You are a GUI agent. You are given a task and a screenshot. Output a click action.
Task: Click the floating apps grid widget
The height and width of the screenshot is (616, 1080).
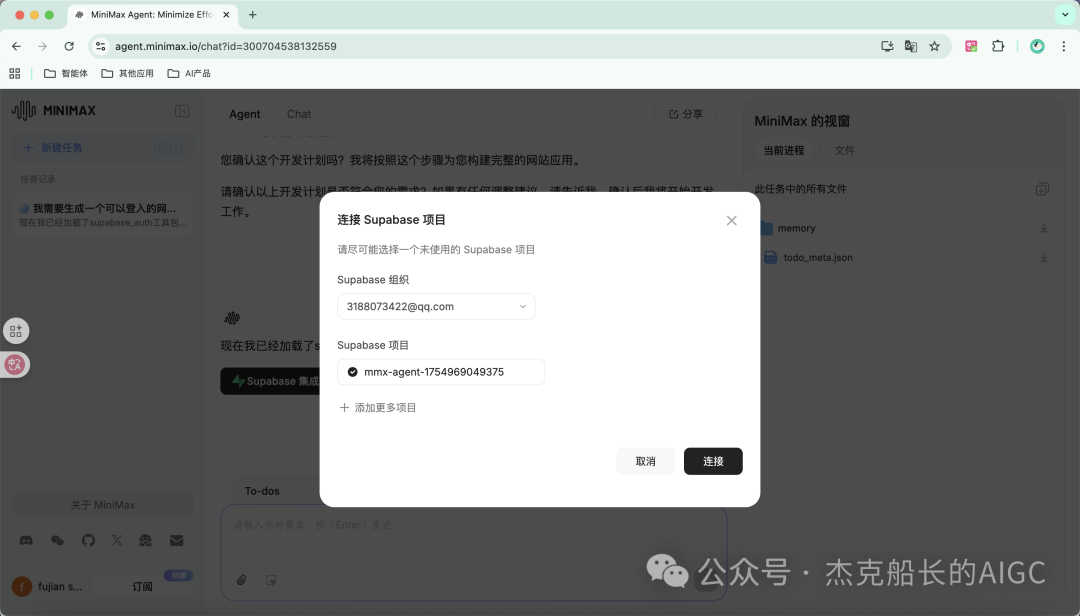pos(16,331)
